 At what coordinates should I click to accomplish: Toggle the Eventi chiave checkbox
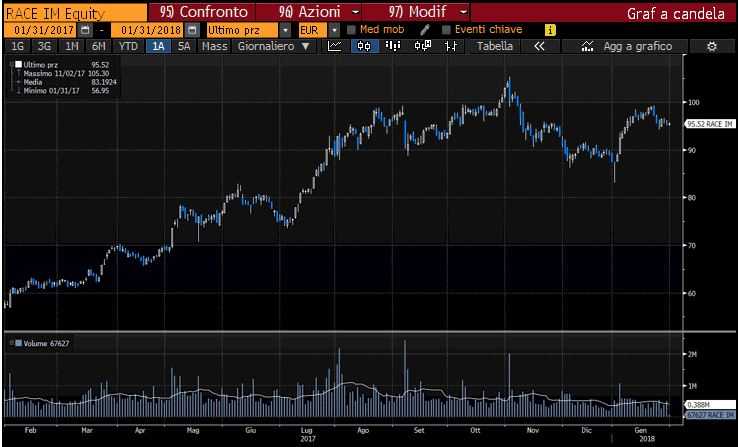pos(446,30)
